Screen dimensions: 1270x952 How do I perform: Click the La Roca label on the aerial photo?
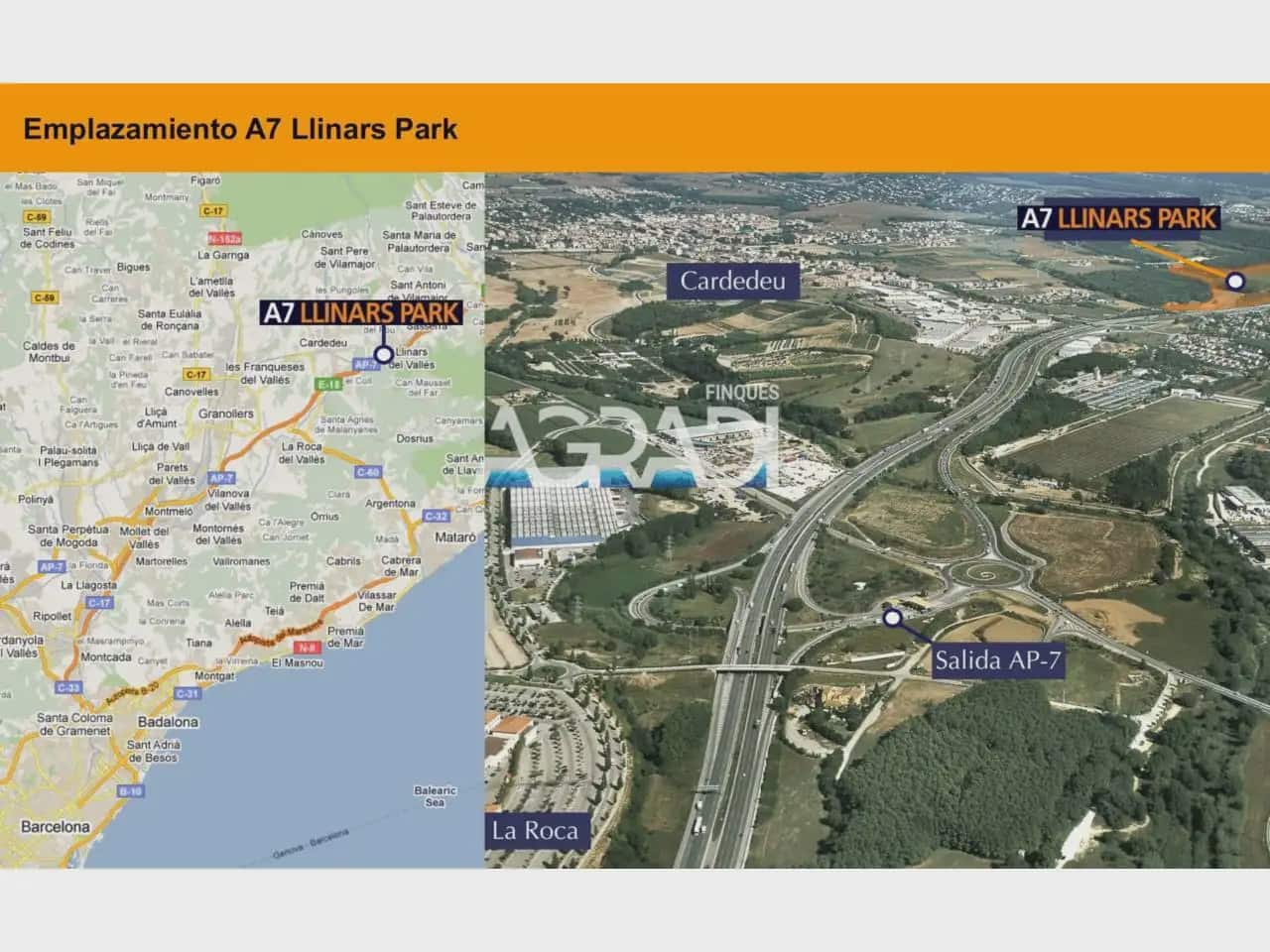pyautogui.click(x=535, y=831)
